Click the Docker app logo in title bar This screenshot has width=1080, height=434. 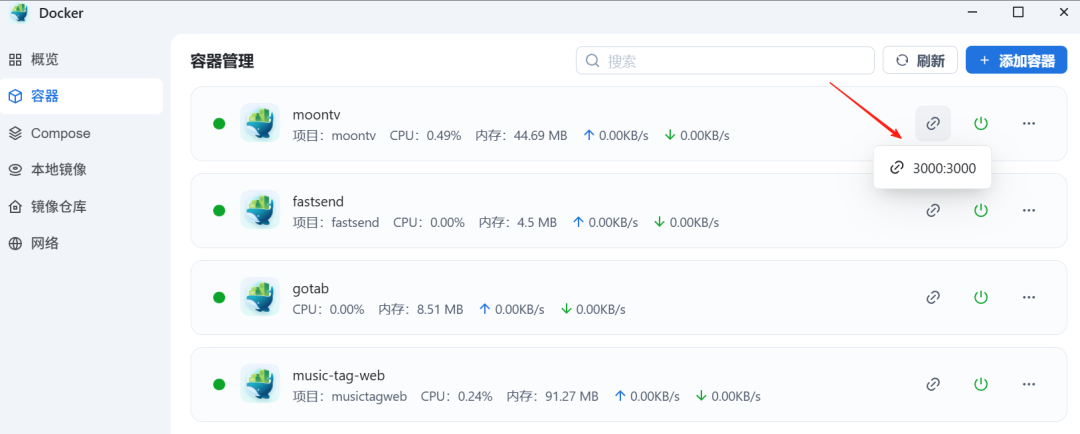point(19,12)
